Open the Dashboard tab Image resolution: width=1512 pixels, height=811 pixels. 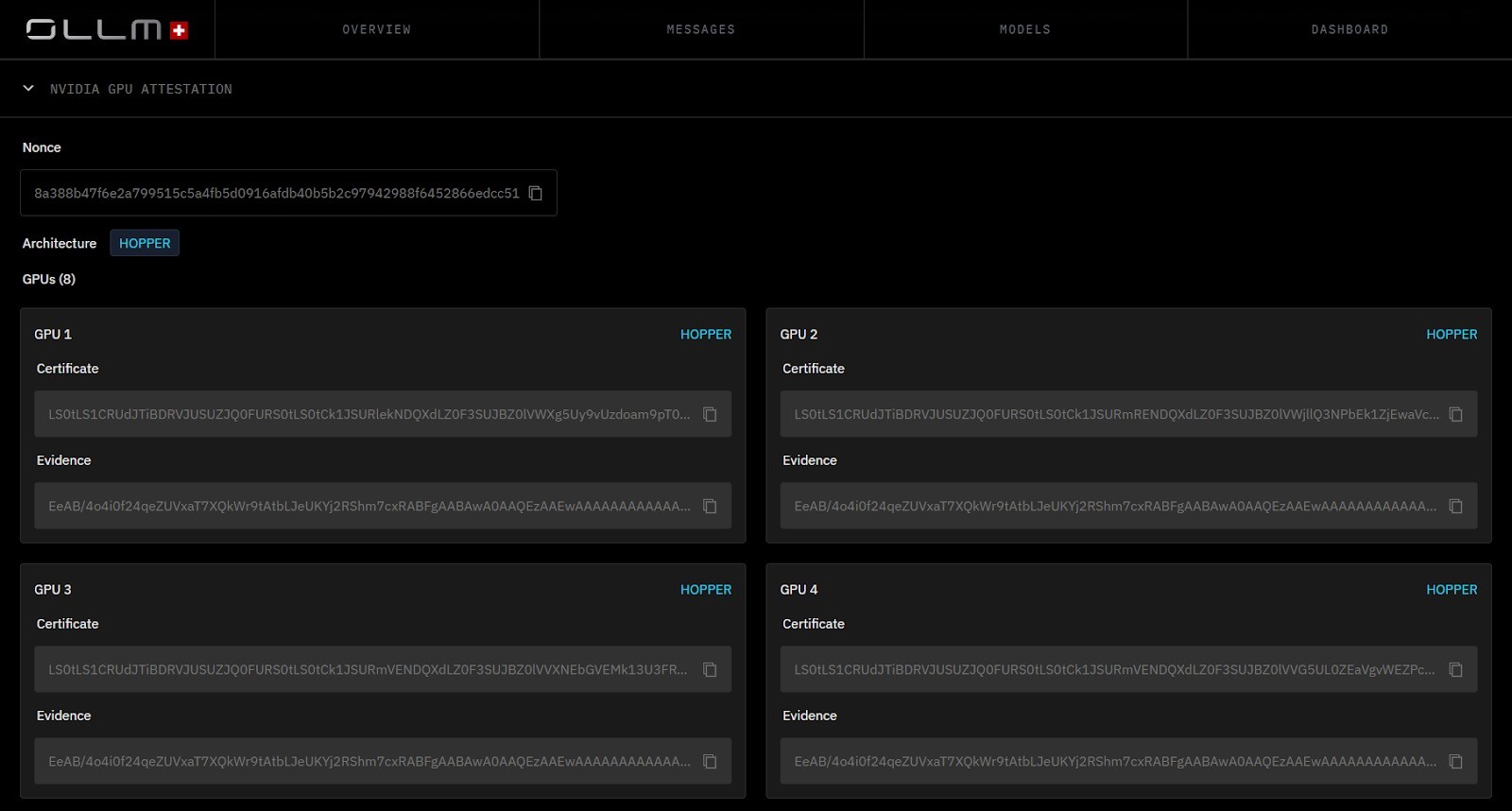[1349, 29]
